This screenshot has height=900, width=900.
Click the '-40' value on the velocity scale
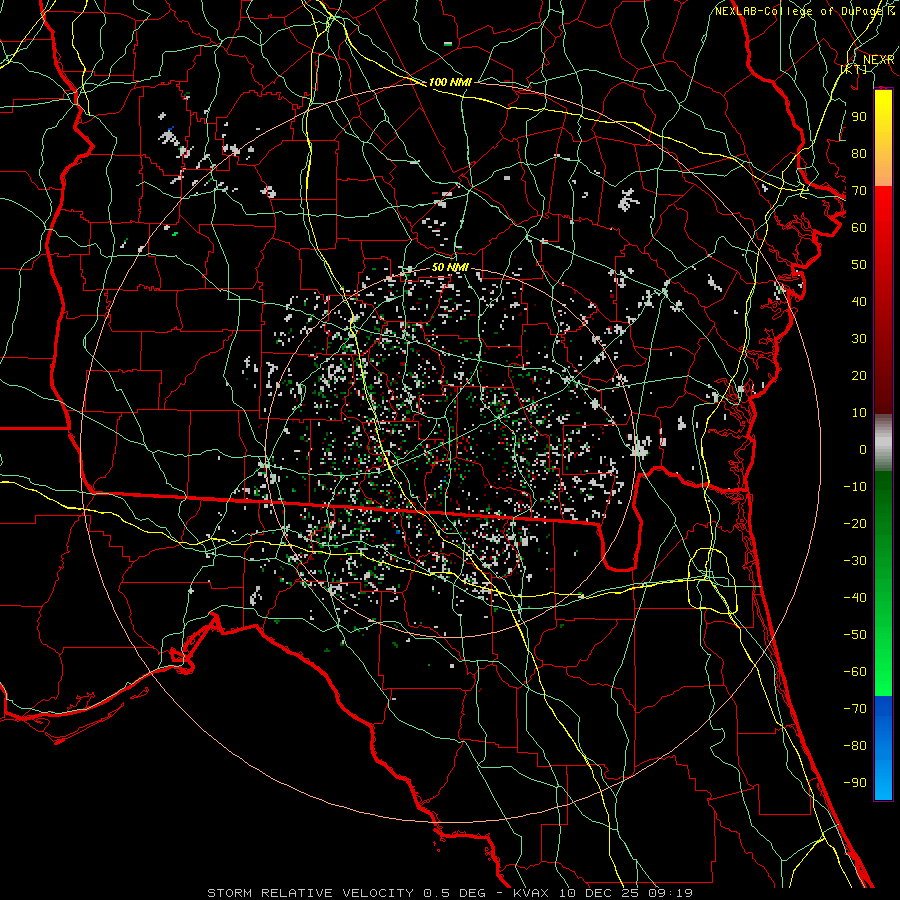coord(855,598)
